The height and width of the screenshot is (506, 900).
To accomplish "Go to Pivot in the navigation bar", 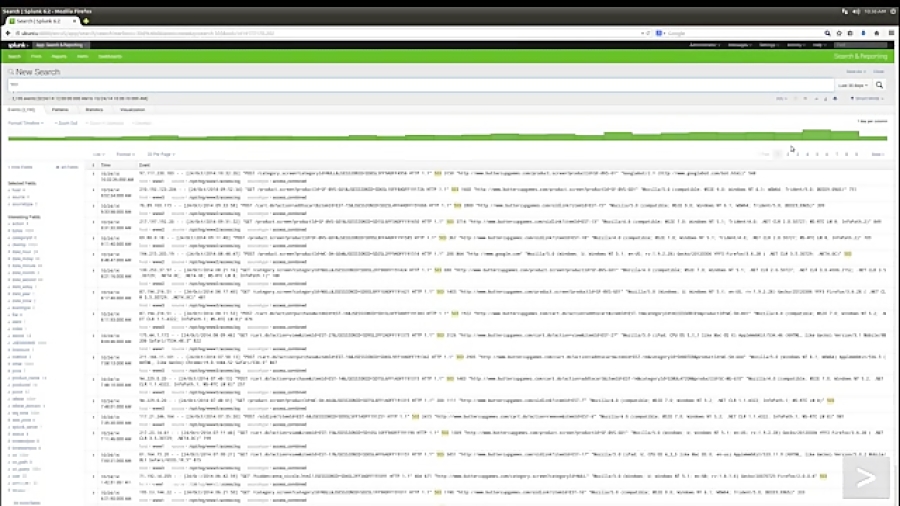I will point(36,56).
